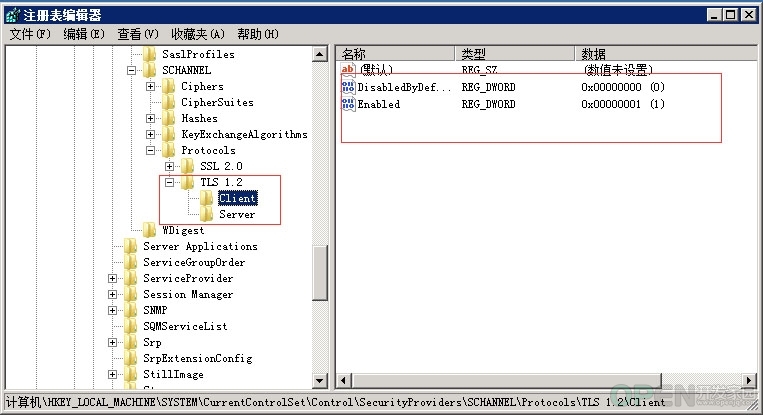Click the Srp folder icon
Viewport: 763px width, 415px height.
(x=131, y=342)
